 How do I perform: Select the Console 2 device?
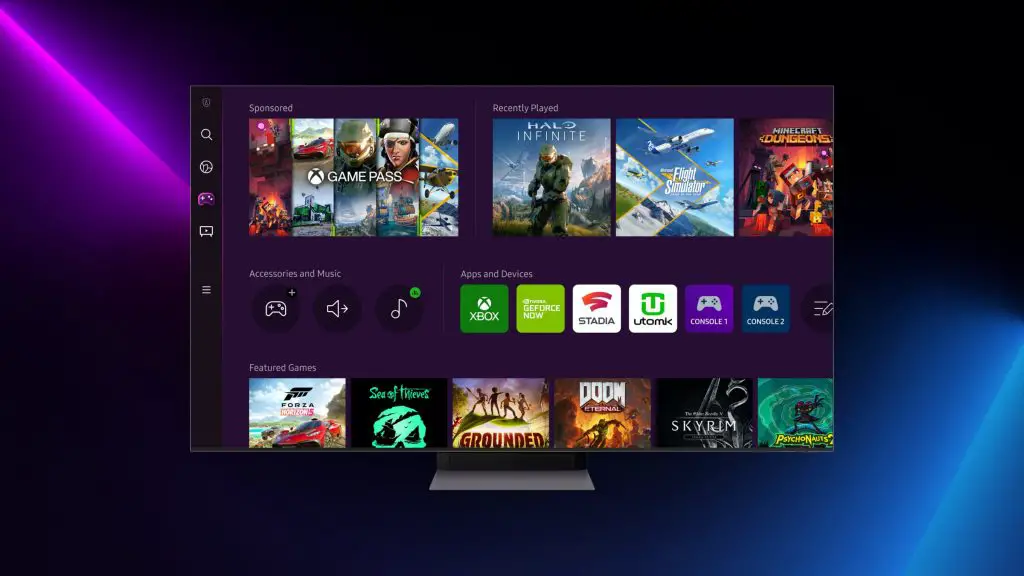(x=765, y=309)
